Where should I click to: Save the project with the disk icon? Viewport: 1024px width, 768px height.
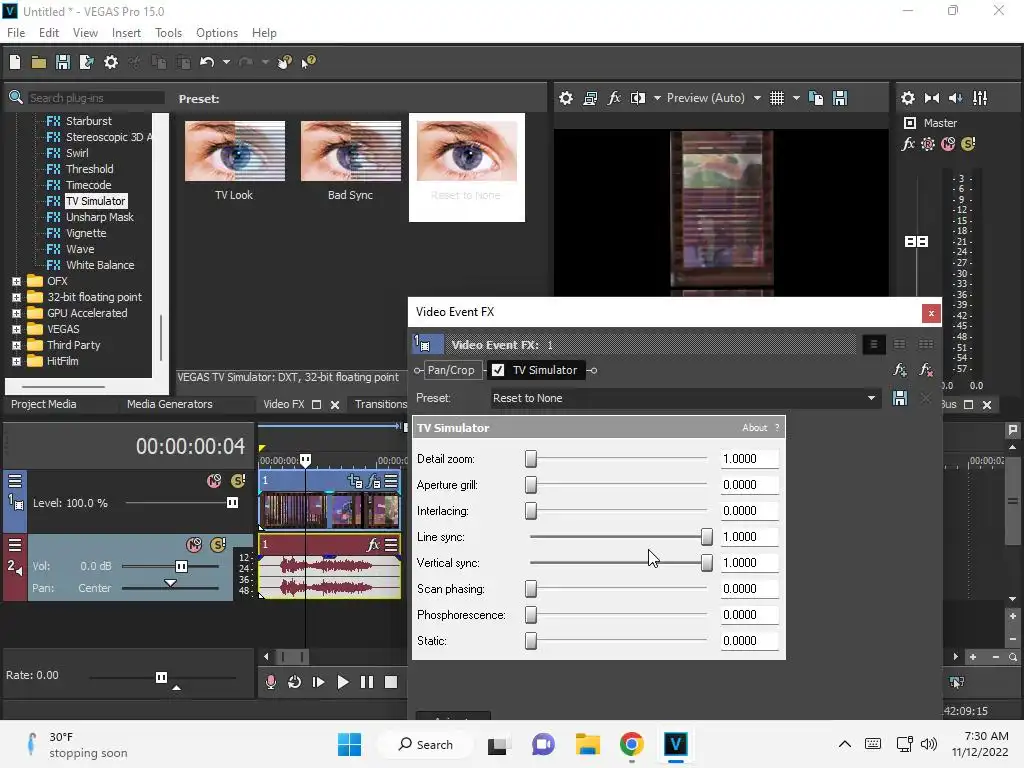[x=63, y=62]
